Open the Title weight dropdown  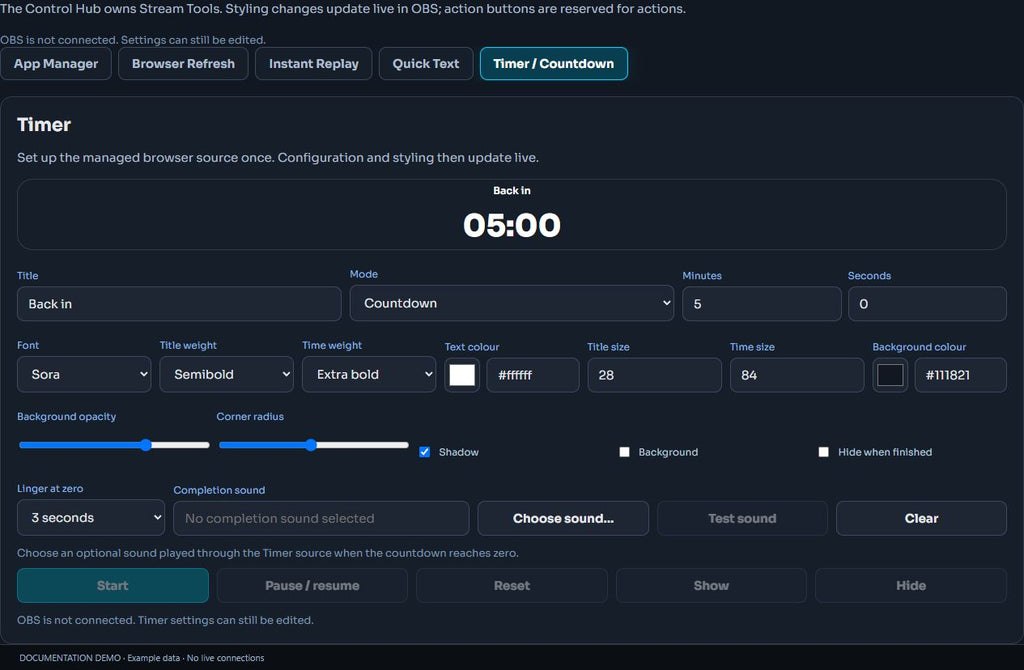pyautogui.click(x=226, y=374)
